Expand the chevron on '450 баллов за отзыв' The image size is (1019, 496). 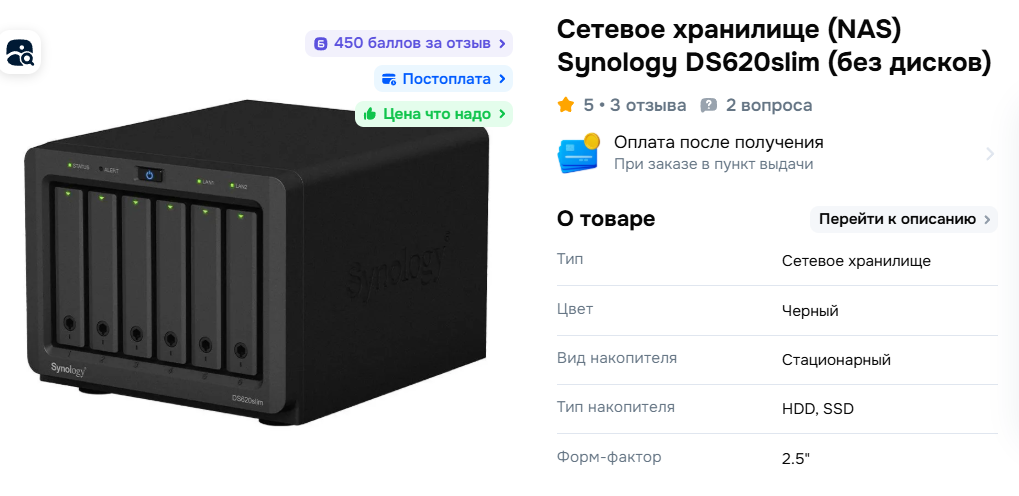(x=502, y=44)
